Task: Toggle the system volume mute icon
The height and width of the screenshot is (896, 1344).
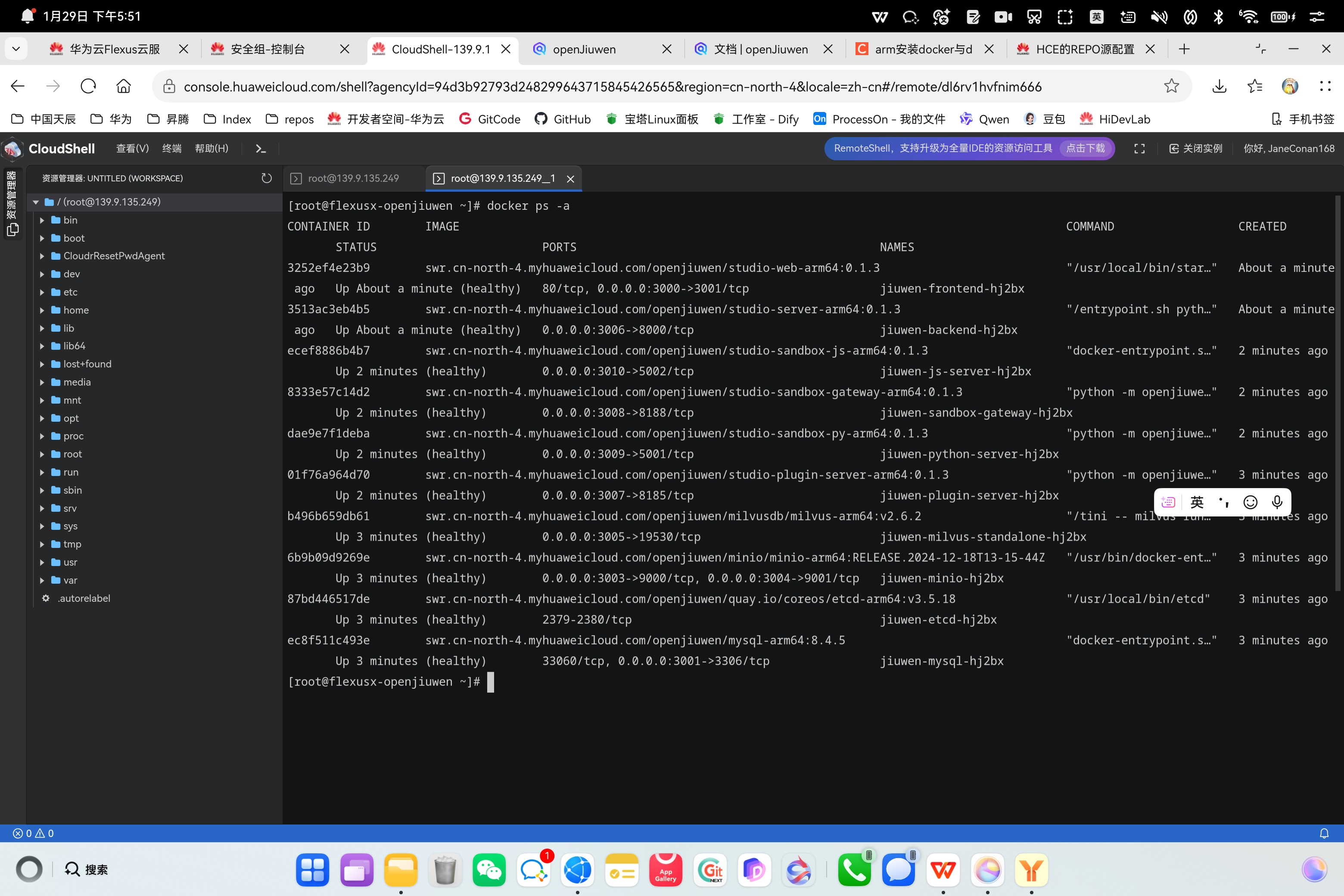Action: click(1159, 16)
